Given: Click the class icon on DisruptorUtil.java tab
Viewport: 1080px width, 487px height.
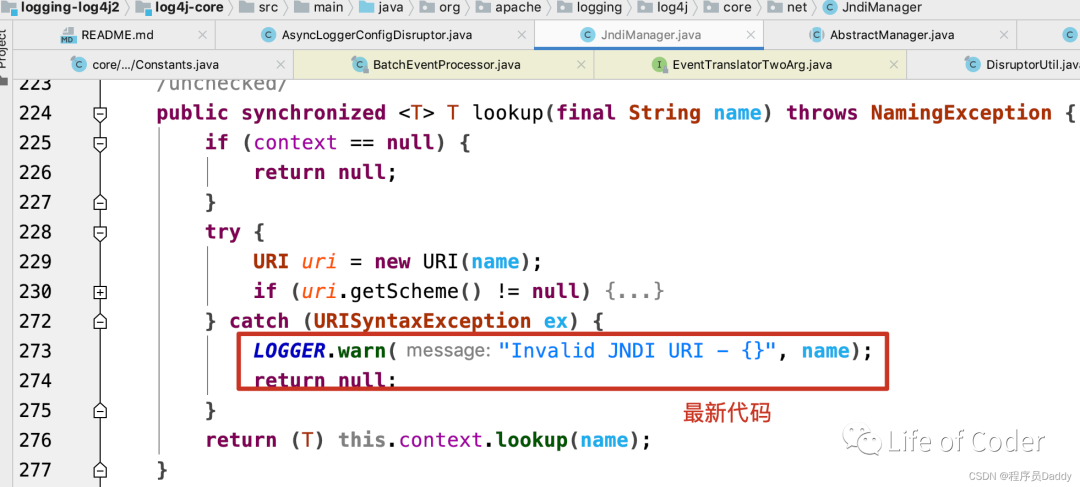Looking at the screenshot, I should pyautogui.click(x=973, y=65).
